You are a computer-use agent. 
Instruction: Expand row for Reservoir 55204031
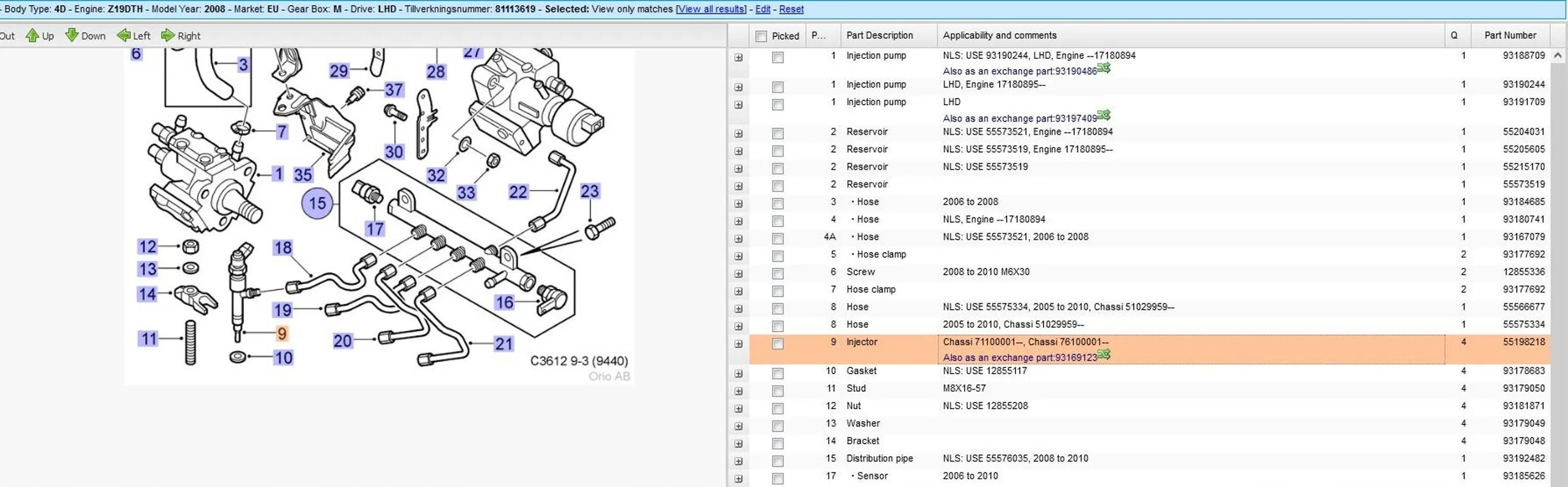coord(738,134)
